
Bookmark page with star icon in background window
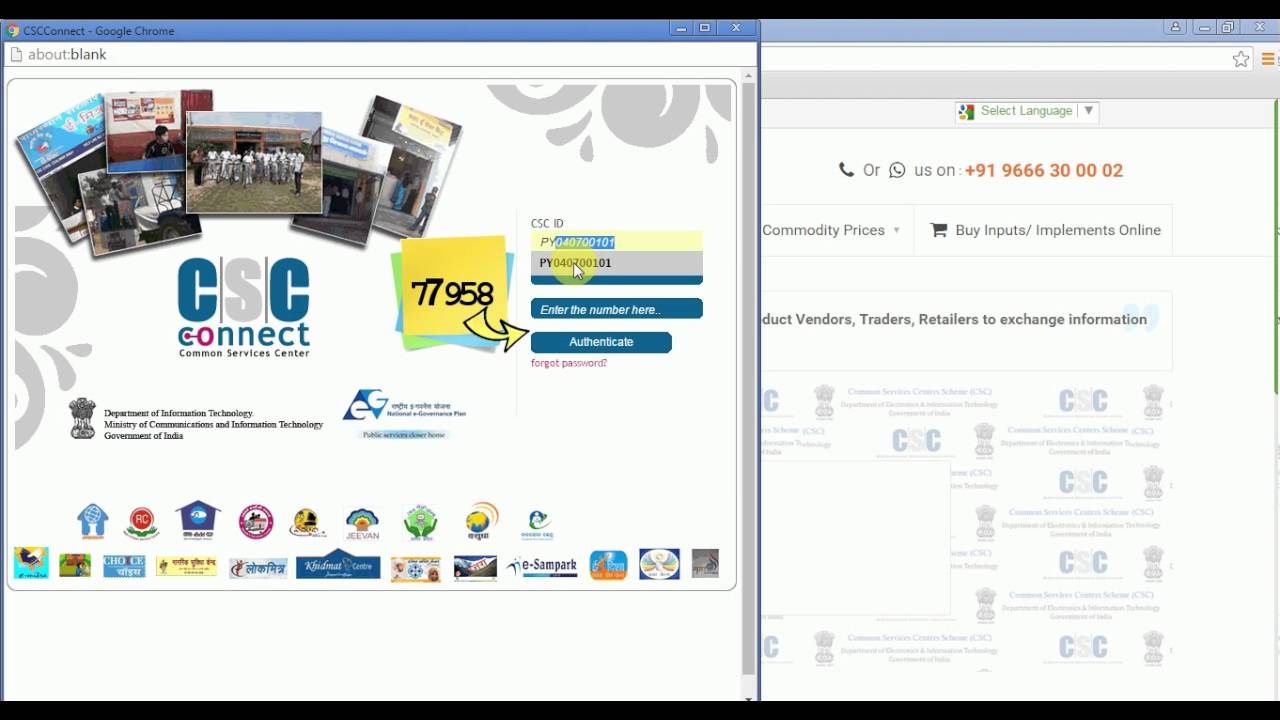(1241, 59)
